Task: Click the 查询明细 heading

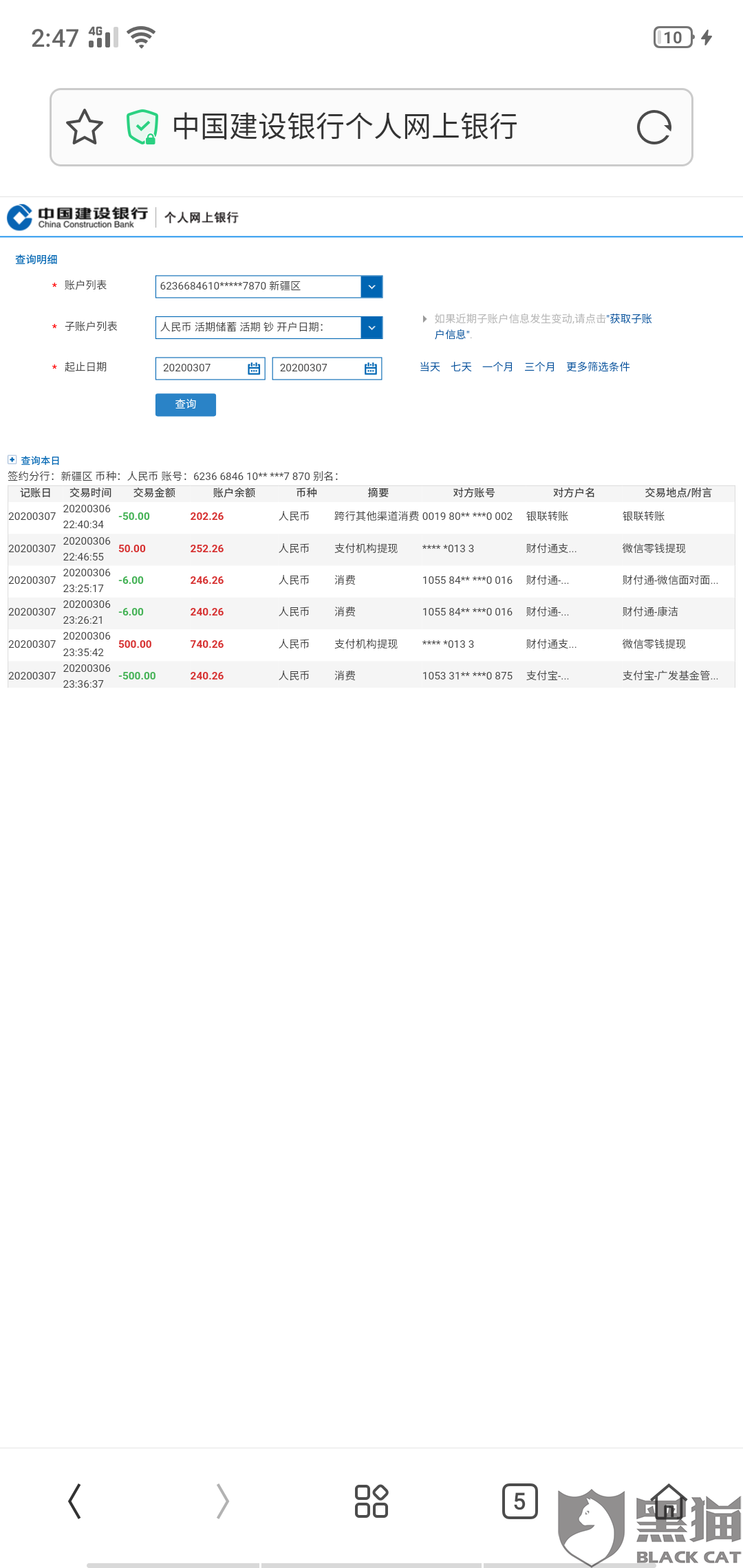Action: click(36, 259)
